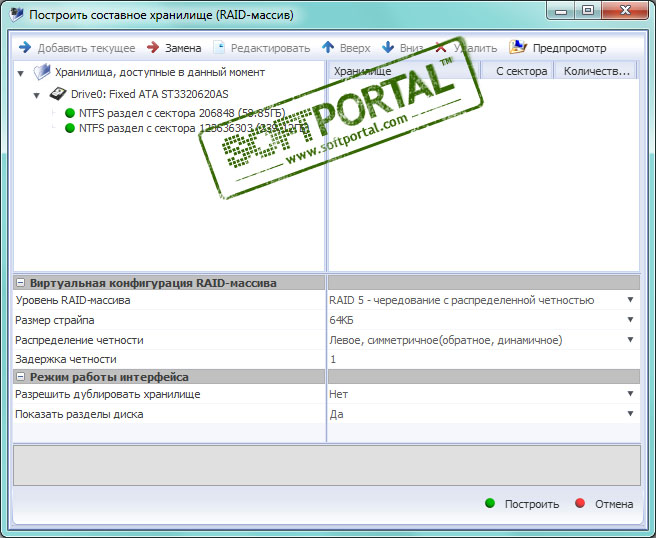Click the Предпросмотр toolbar button
This screenshot has width=656, height=538.
pos(558,48)
